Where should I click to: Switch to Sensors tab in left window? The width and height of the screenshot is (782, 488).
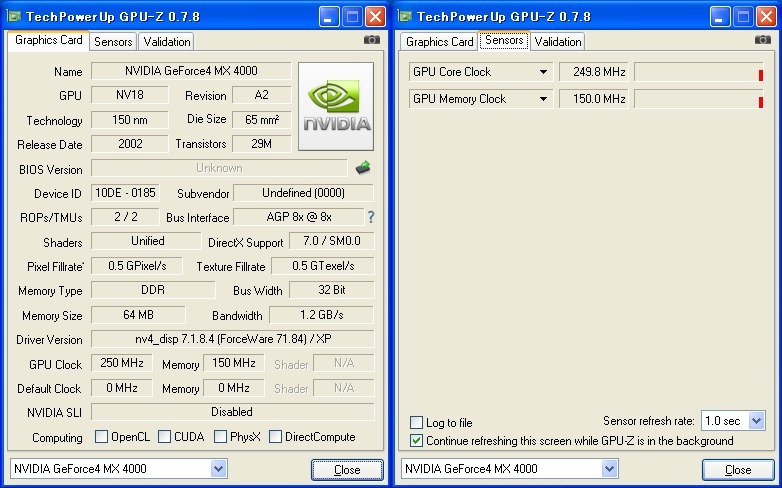click(x=113, y=42)
